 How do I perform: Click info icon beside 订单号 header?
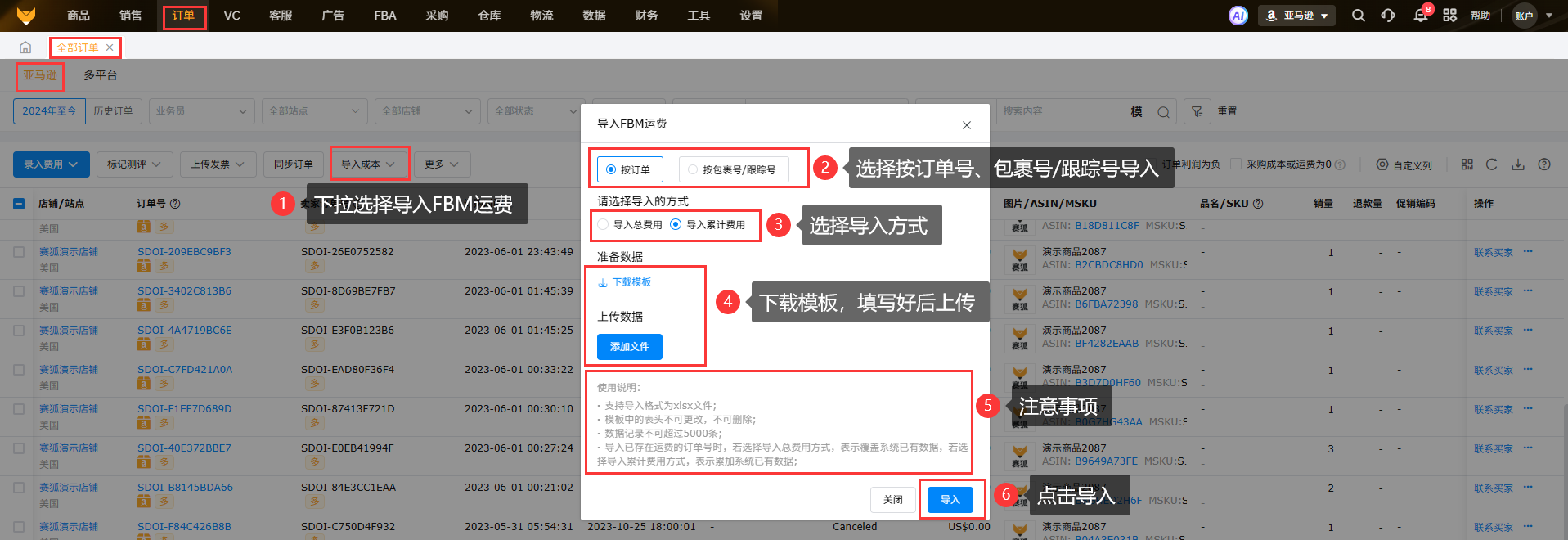175,204
